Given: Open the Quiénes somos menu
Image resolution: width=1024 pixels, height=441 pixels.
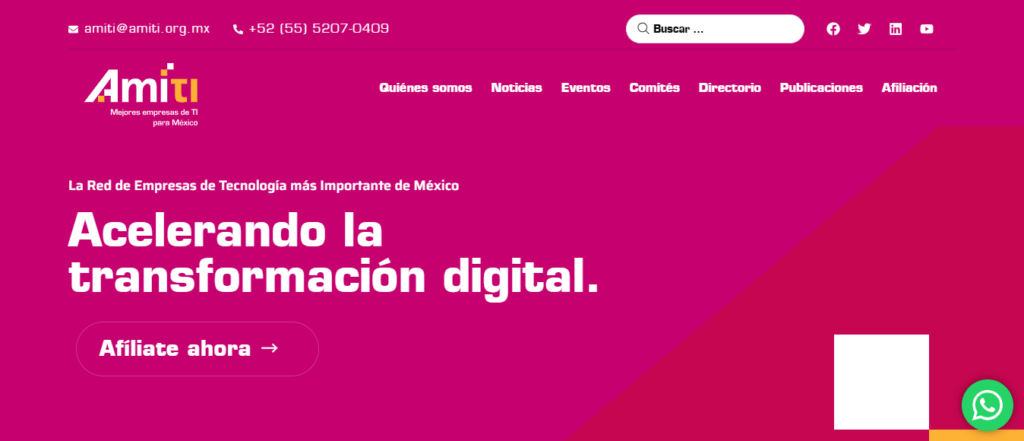Looking at the screenshot, I should point(426,88).
